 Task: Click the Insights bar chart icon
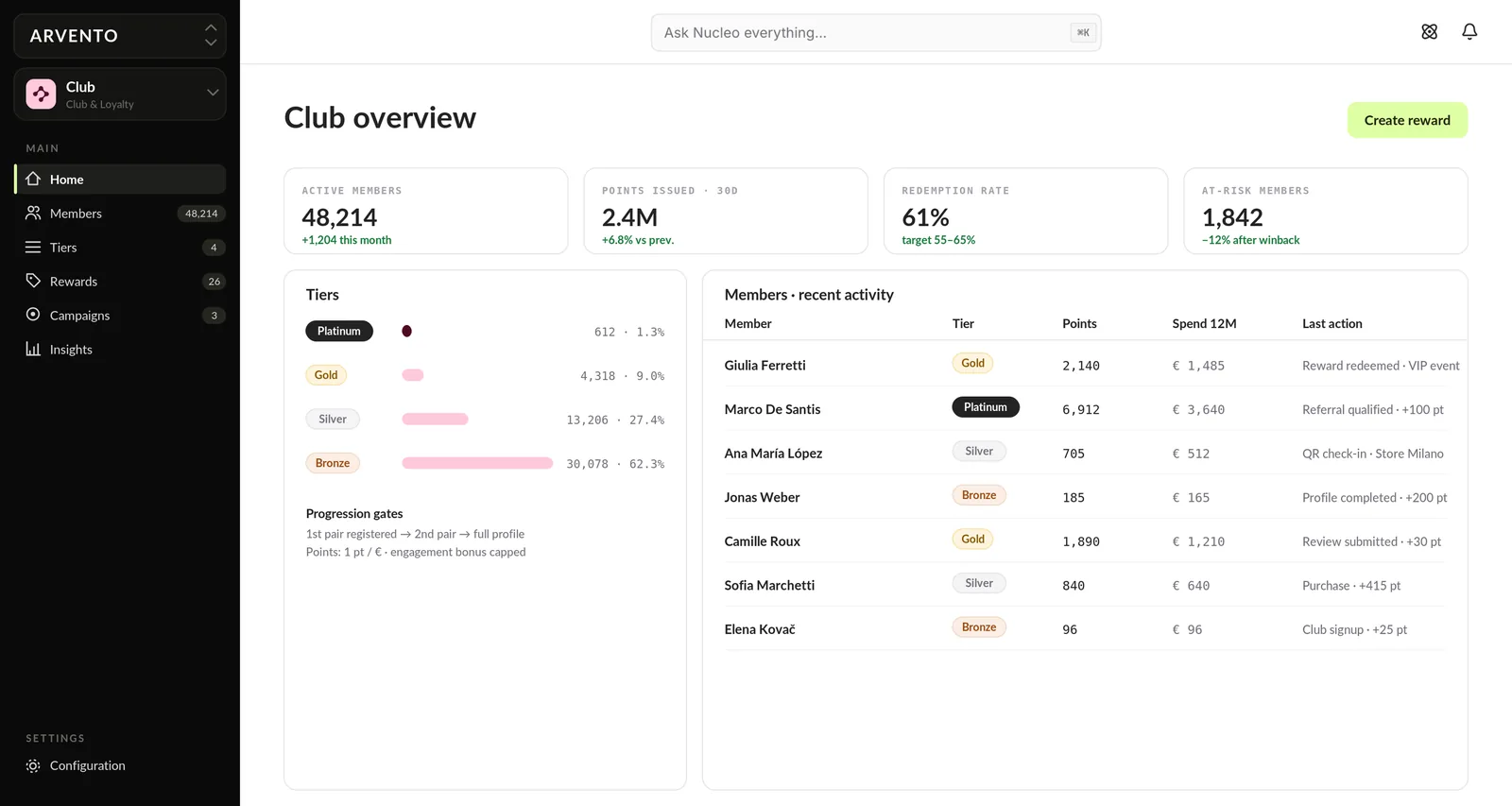[x=33, y=349]
